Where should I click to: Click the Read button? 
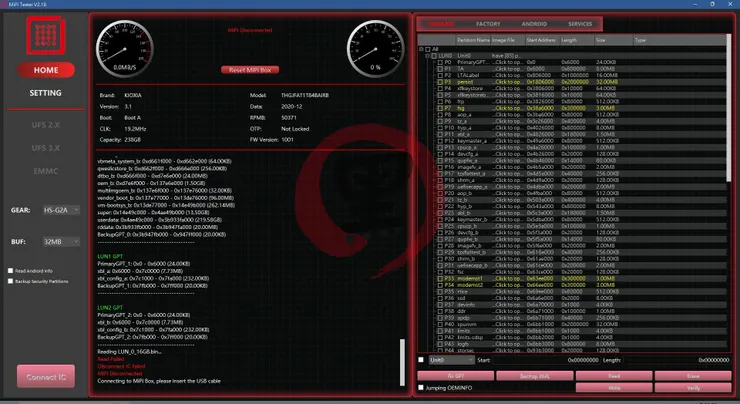coord(614,376)
